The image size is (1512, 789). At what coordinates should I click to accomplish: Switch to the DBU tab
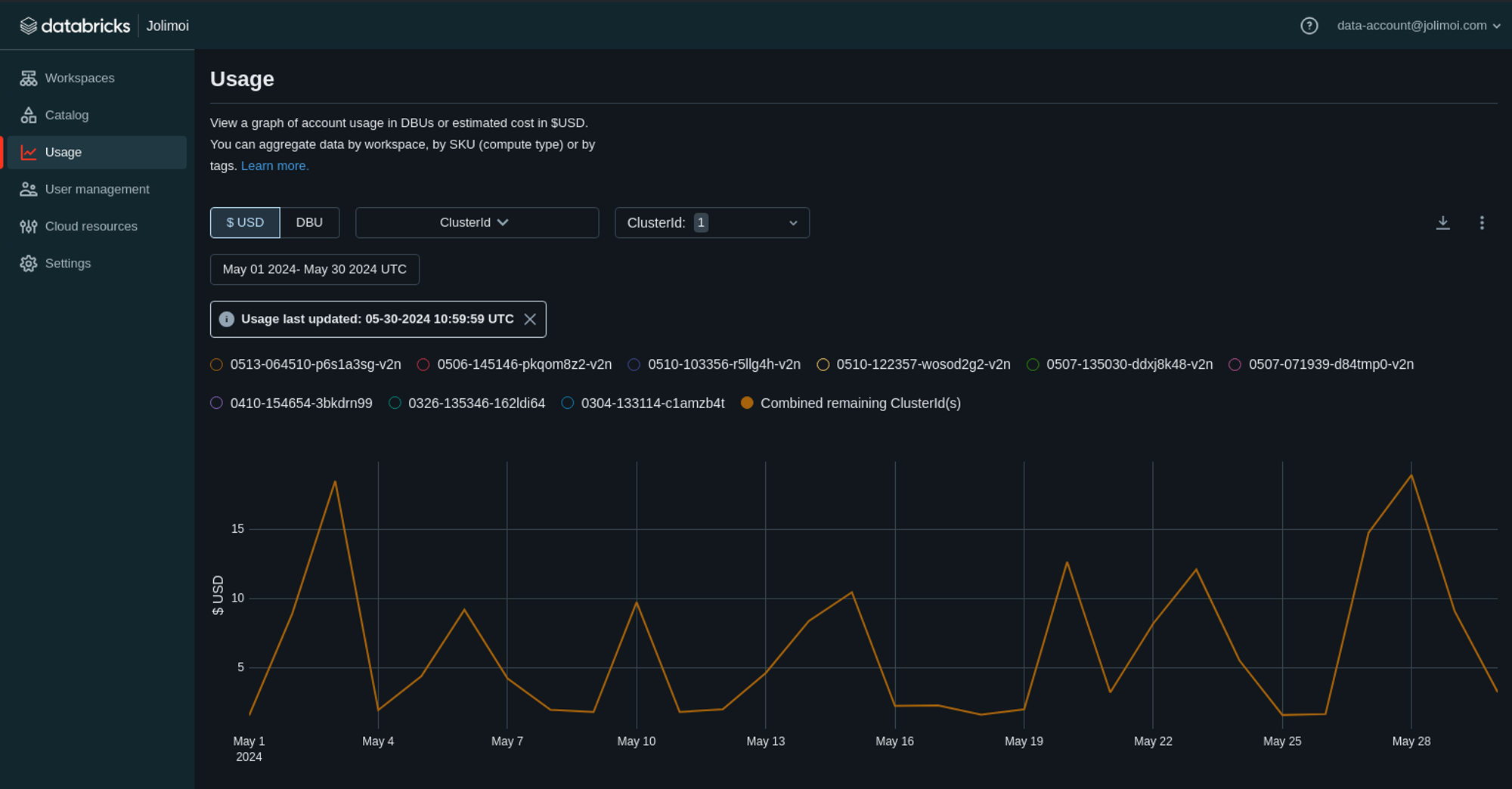[x=309, y=222]
